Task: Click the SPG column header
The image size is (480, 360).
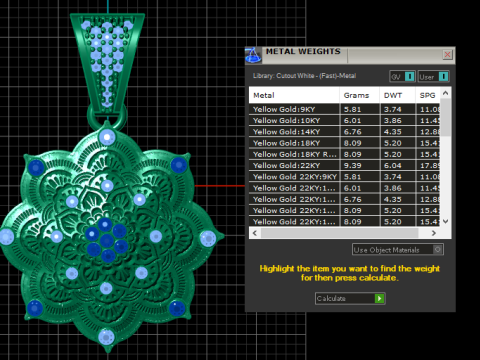Action: click(428, 95)
